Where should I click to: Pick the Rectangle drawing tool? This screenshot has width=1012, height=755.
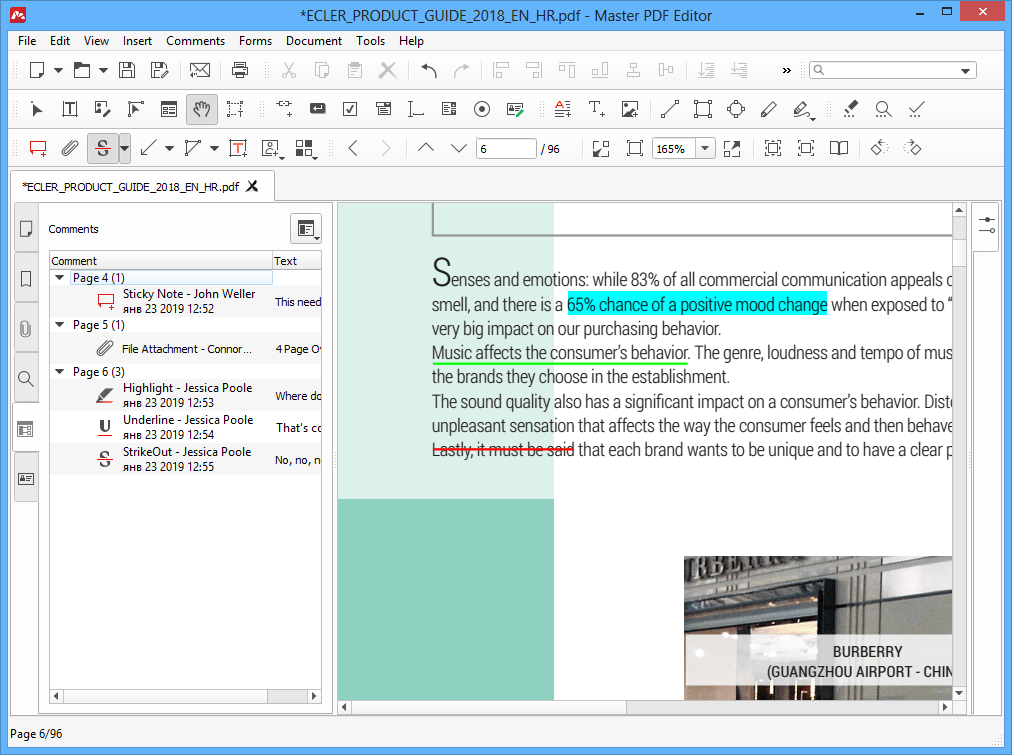[703, 109]
